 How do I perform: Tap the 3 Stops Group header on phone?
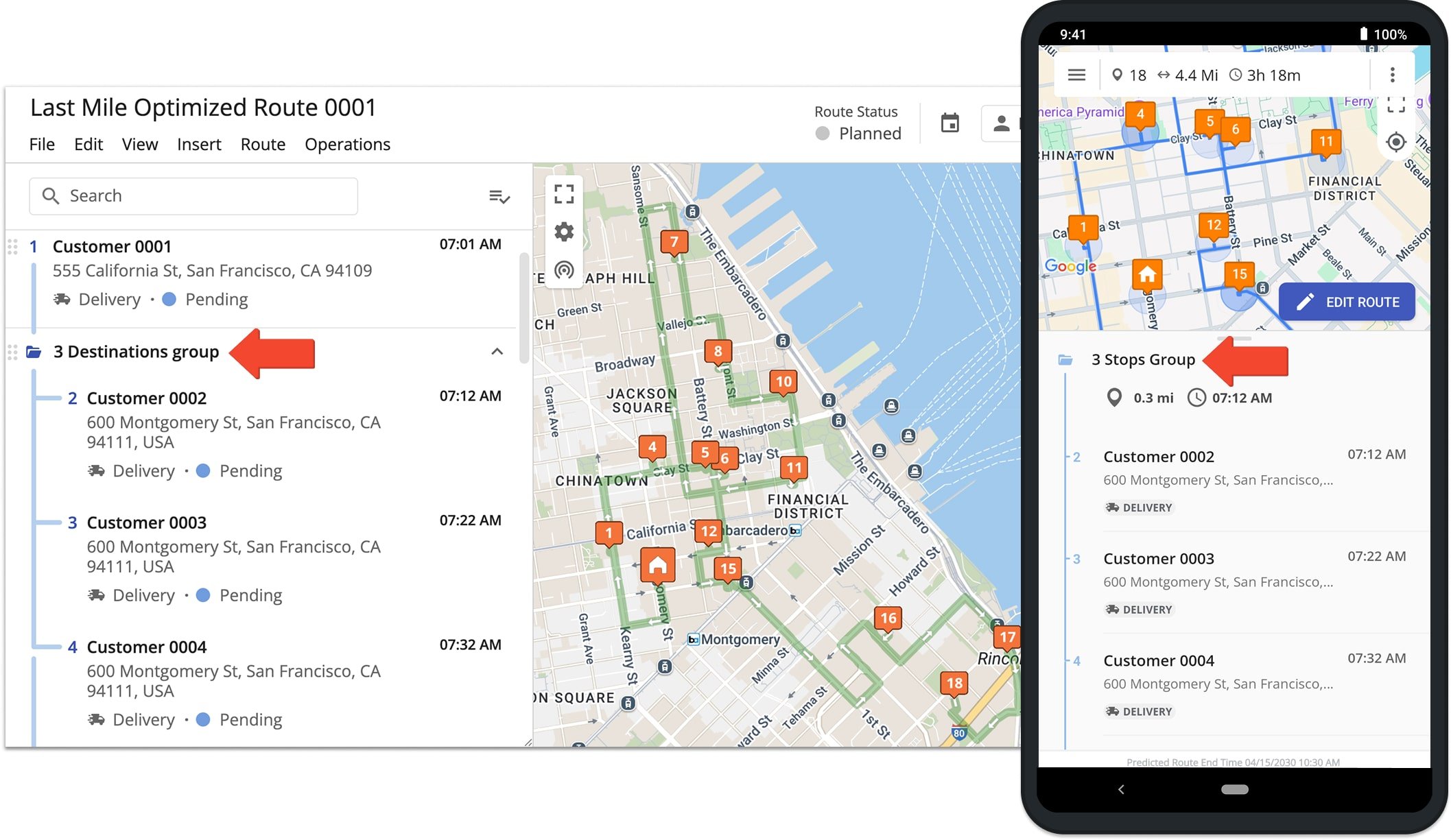click(1143, 359)
